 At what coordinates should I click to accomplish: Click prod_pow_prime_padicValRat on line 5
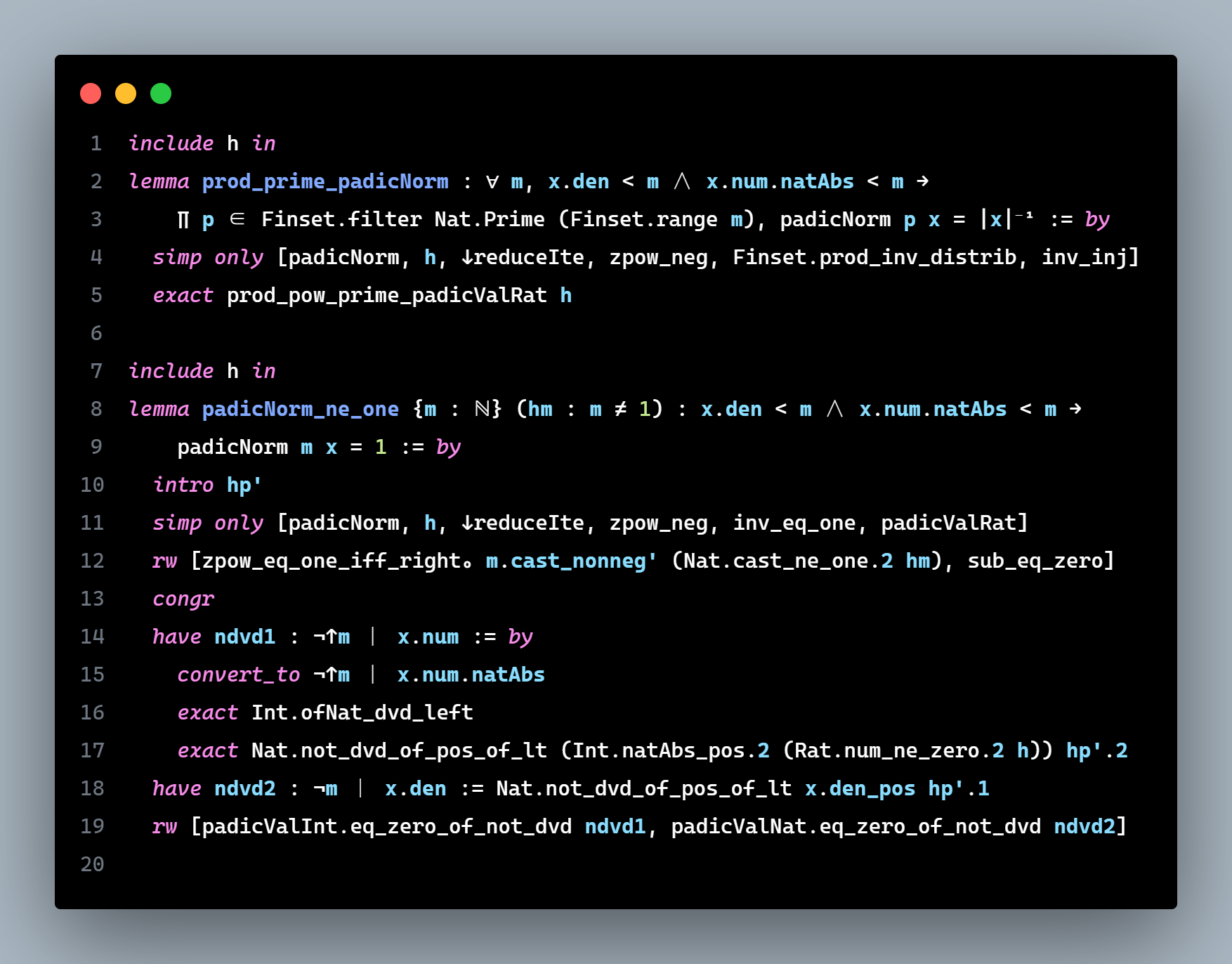click(x=387, y=296)
